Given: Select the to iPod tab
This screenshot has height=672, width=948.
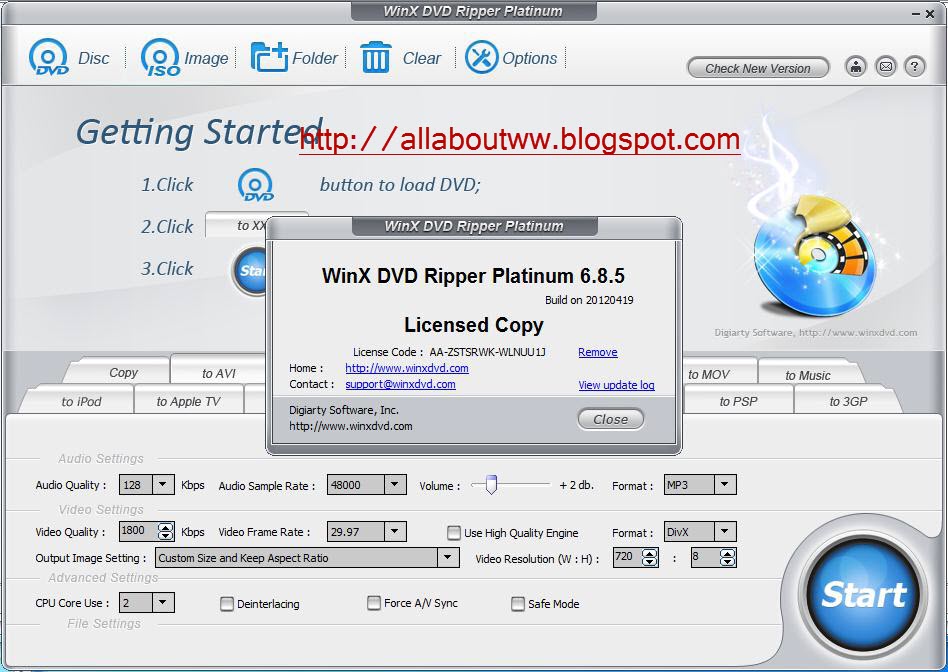Looking at the screenshot, I should pyautogui.click(x=81, y=401).
